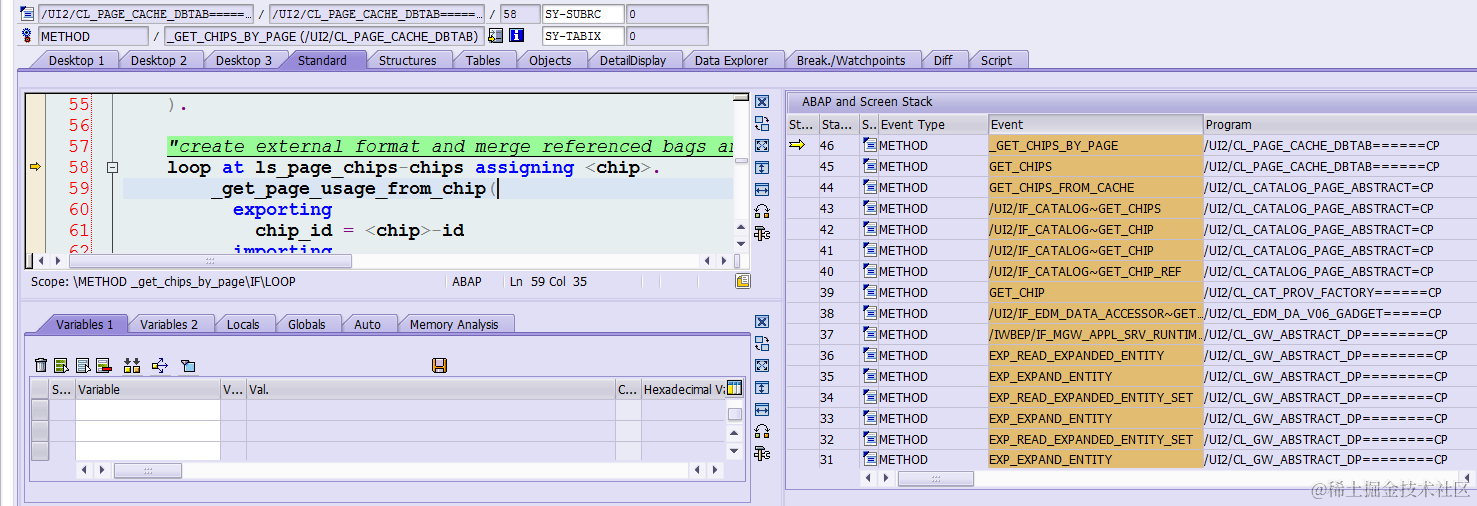
Task: Switch to Variables 2 tab
Action: [169, 324]
